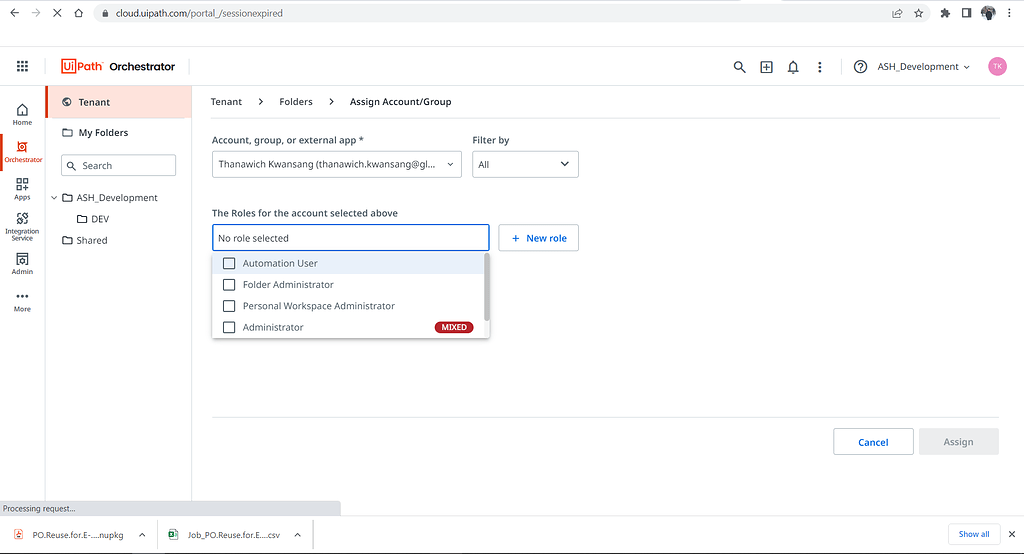Check the Automation User role checkbox
The image size is (1024, 554).
click(229, 264)
